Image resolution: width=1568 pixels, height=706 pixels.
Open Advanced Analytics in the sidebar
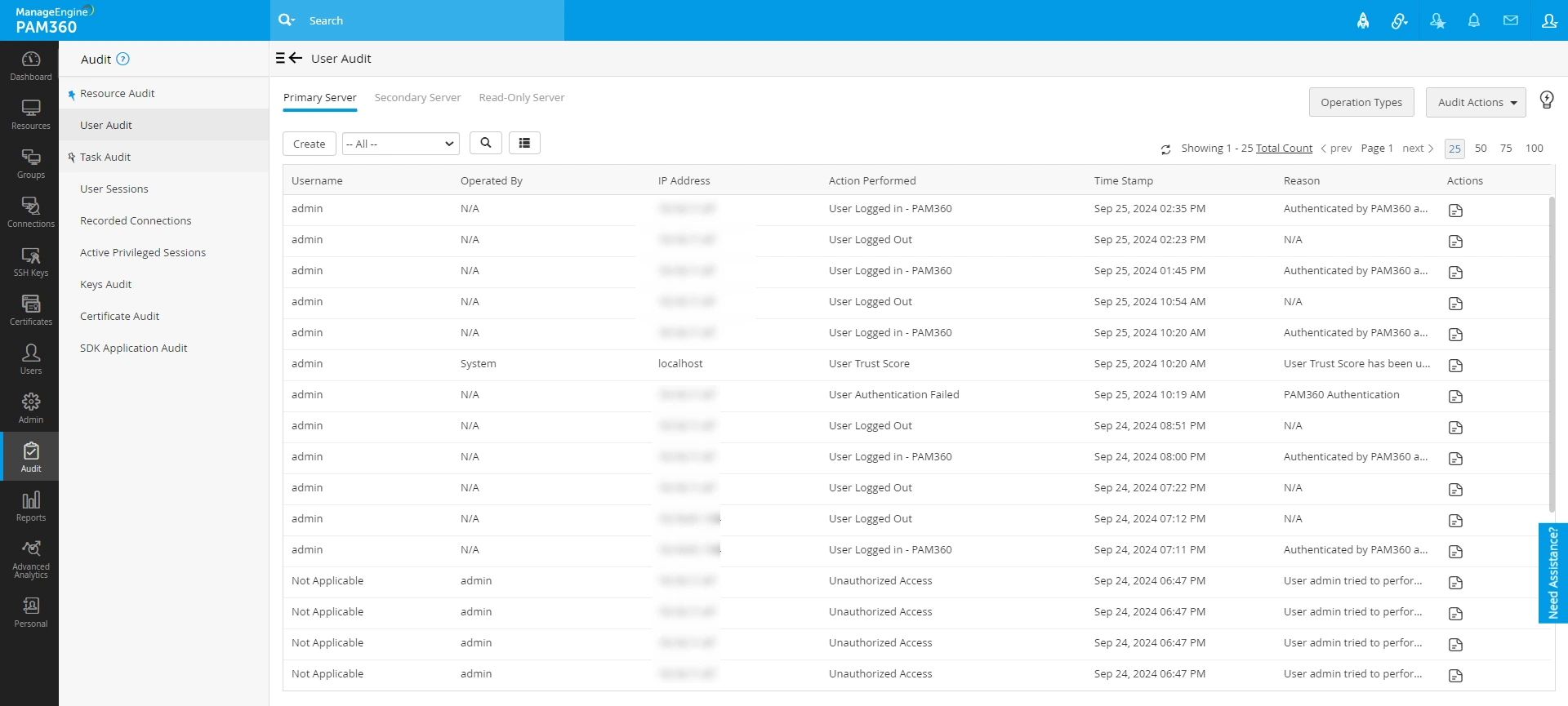pyautogui.click(x=30, y=559)
